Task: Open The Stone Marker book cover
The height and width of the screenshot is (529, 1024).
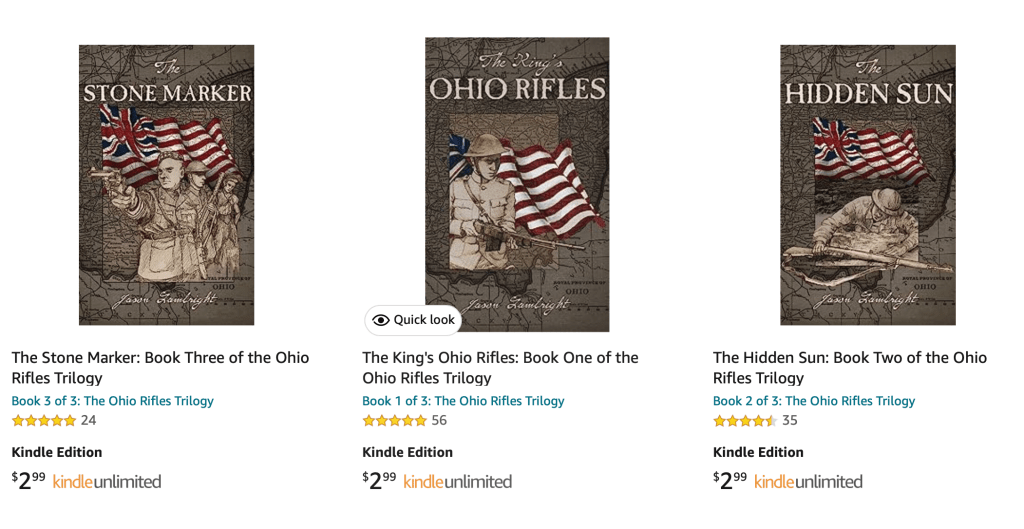Action: [x=166, y=185]
